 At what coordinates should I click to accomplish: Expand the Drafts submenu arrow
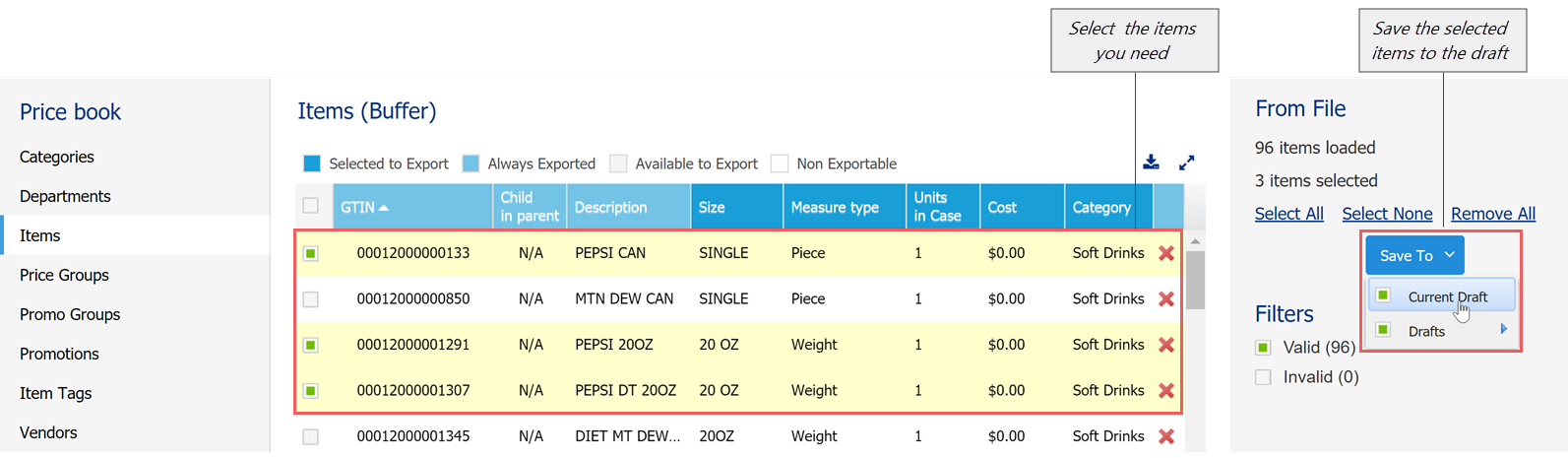[1503, 329]
